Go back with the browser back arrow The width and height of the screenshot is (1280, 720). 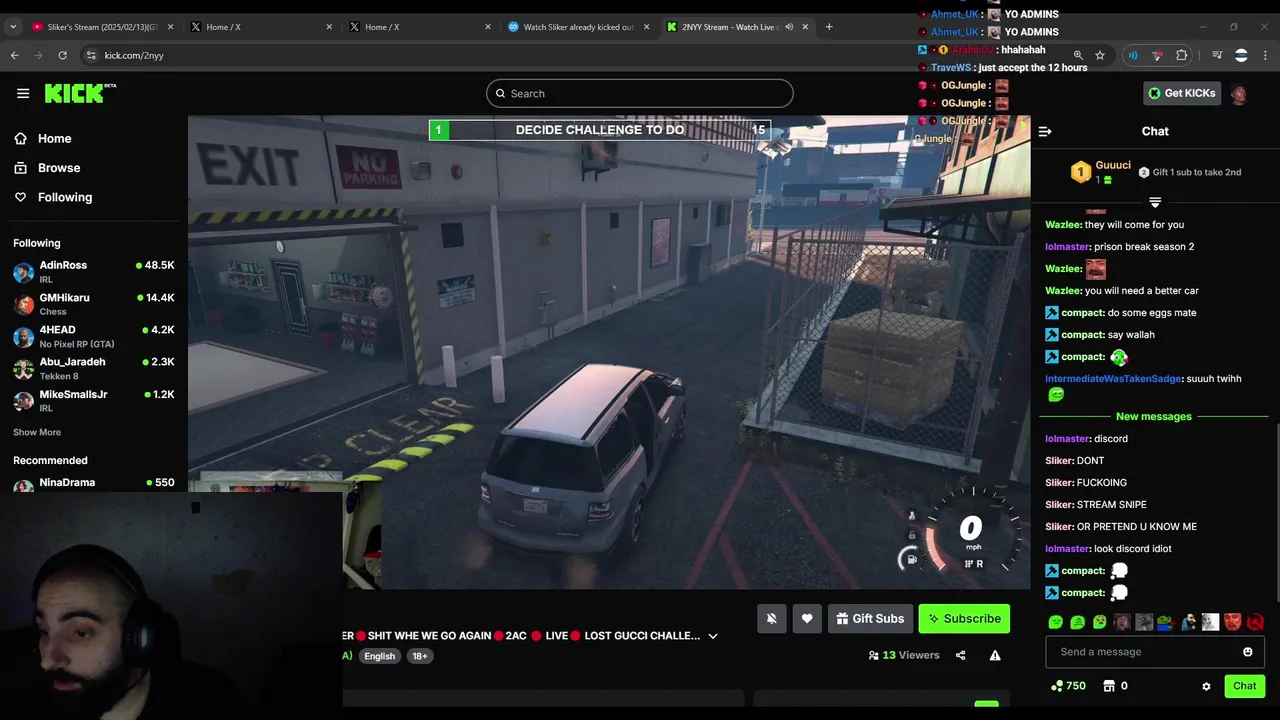(x=14, y=55)
